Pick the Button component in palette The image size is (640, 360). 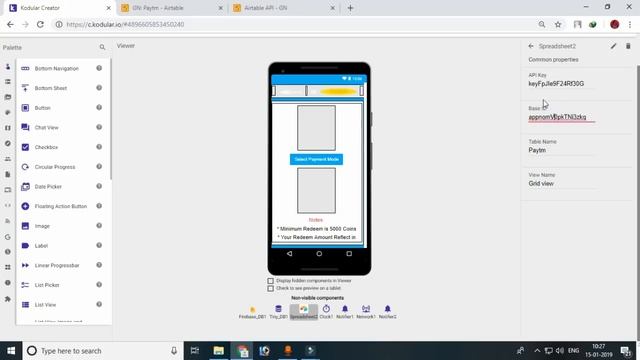42,108
